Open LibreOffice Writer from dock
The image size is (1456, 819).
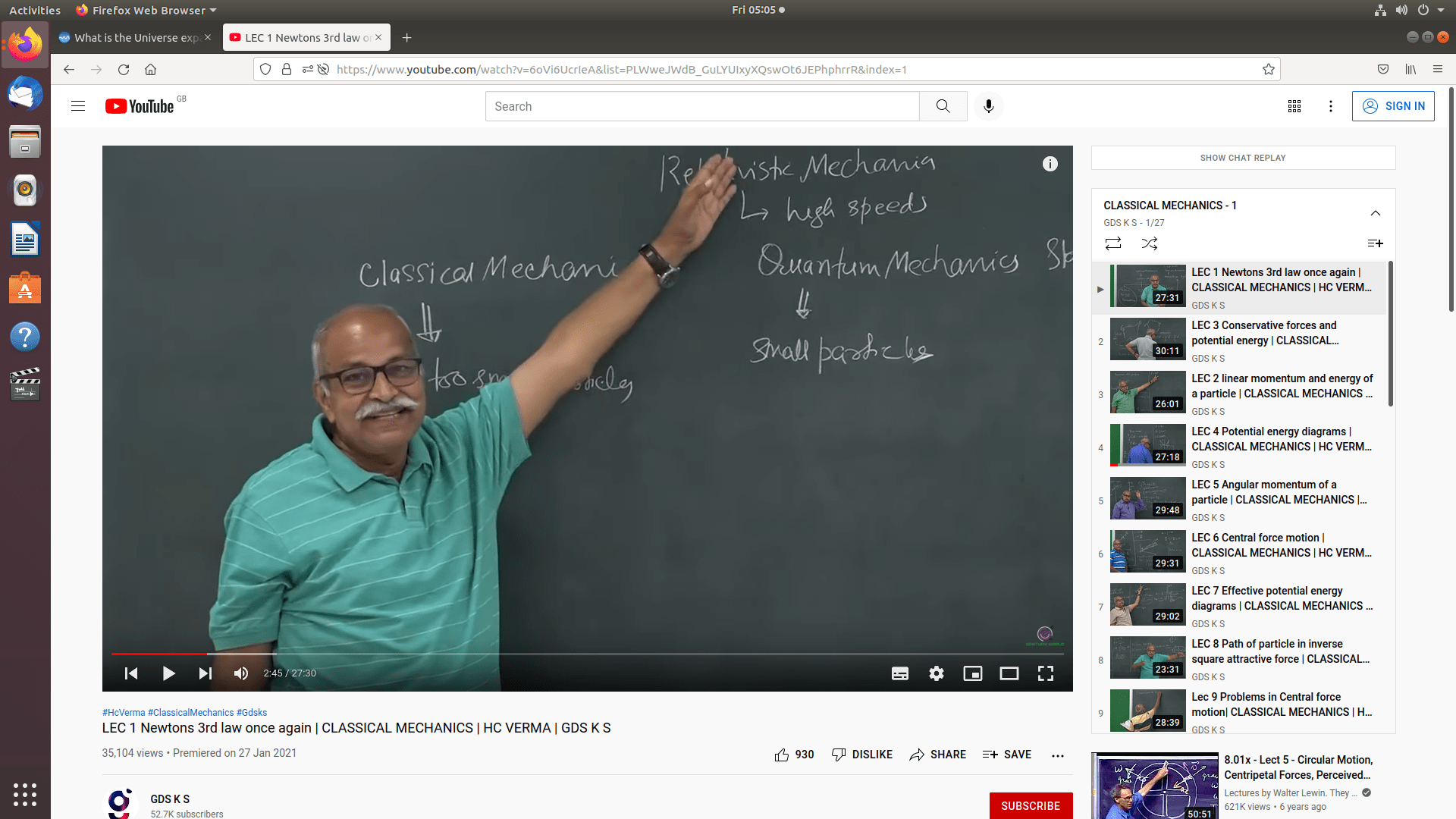pyautogui.click(x=25, y=240)
